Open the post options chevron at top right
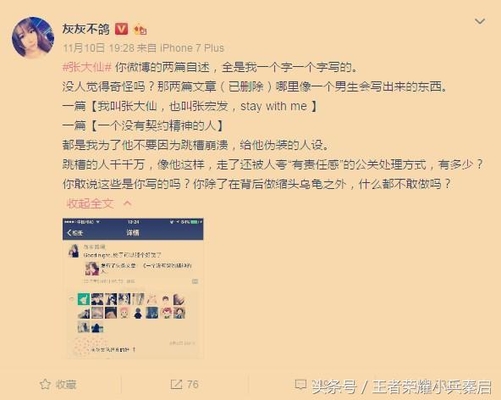The image size is (501, 400). [480, 22]
